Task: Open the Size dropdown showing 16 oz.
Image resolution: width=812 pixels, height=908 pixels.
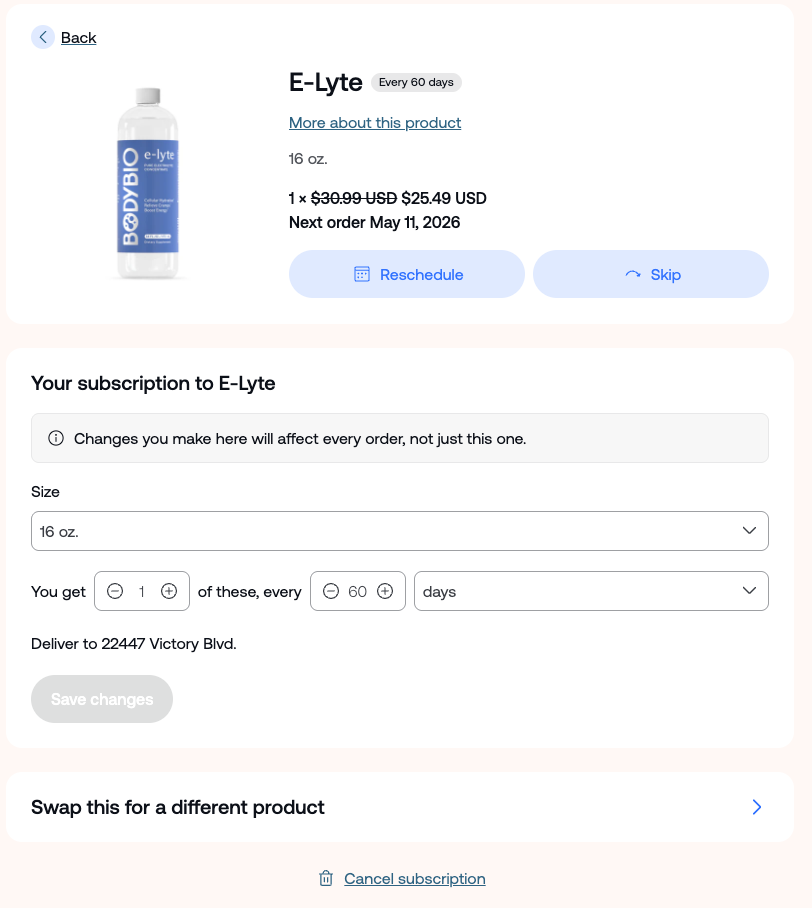Action: tap(399, 531)
